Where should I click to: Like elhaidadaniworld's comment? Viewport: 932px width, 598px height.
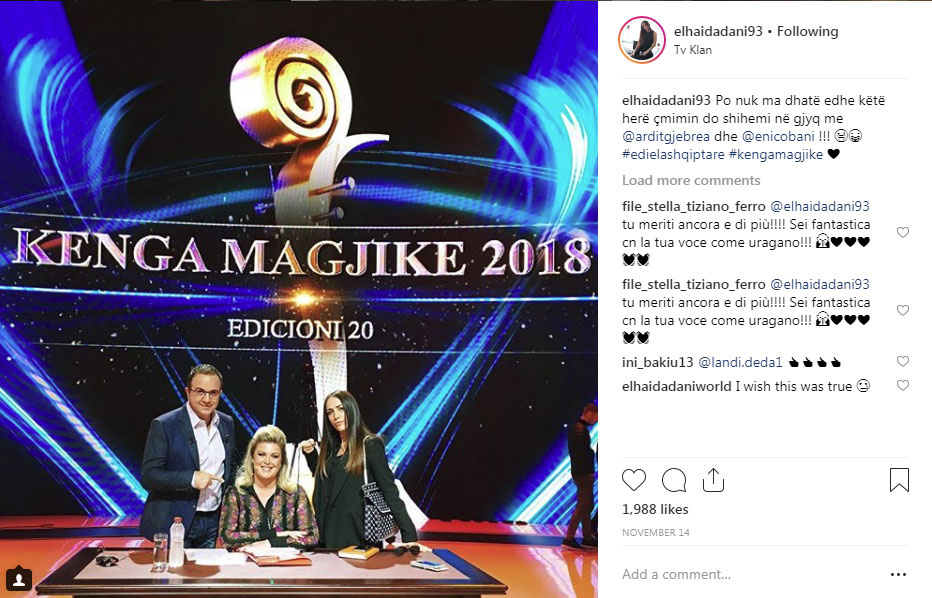click(903, 385)
